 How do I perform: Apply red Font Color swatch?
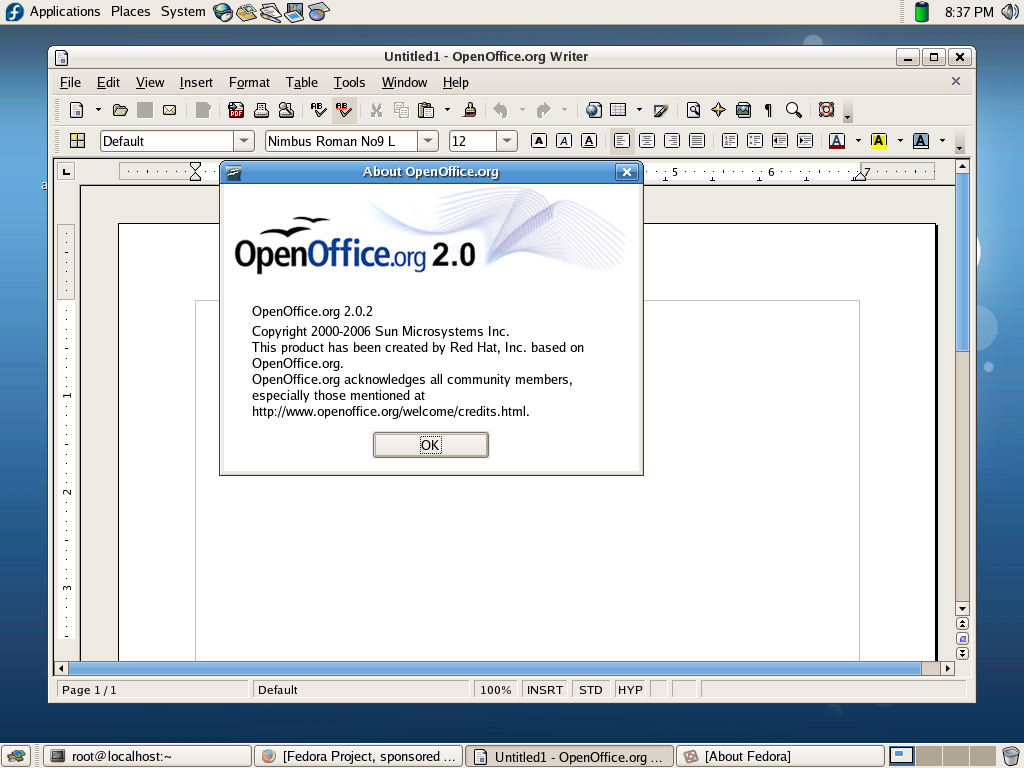point(837,140)
